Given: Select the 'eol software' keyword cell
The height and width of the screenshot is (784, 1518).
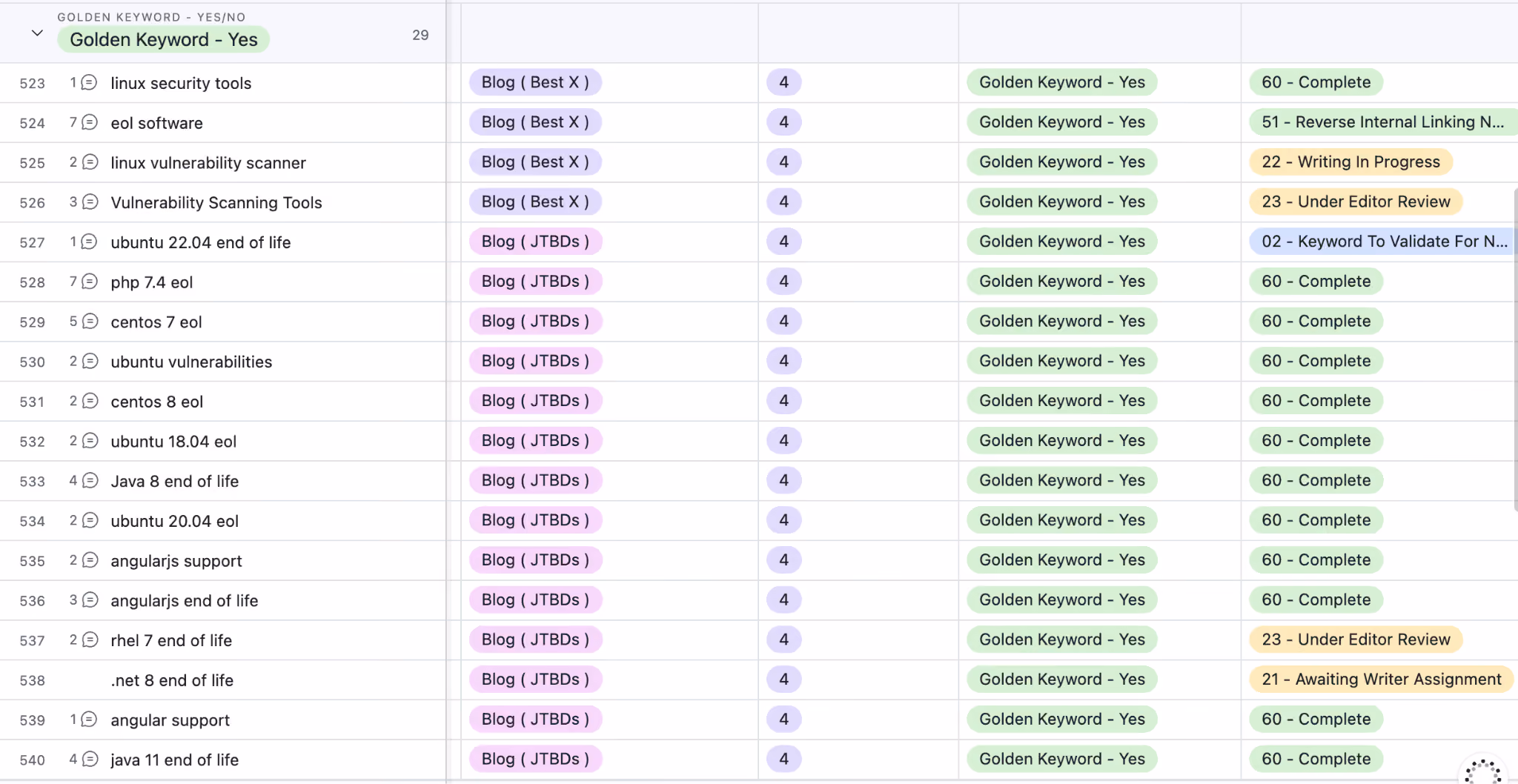Looking at the screenshot, I should coord(156,123).
